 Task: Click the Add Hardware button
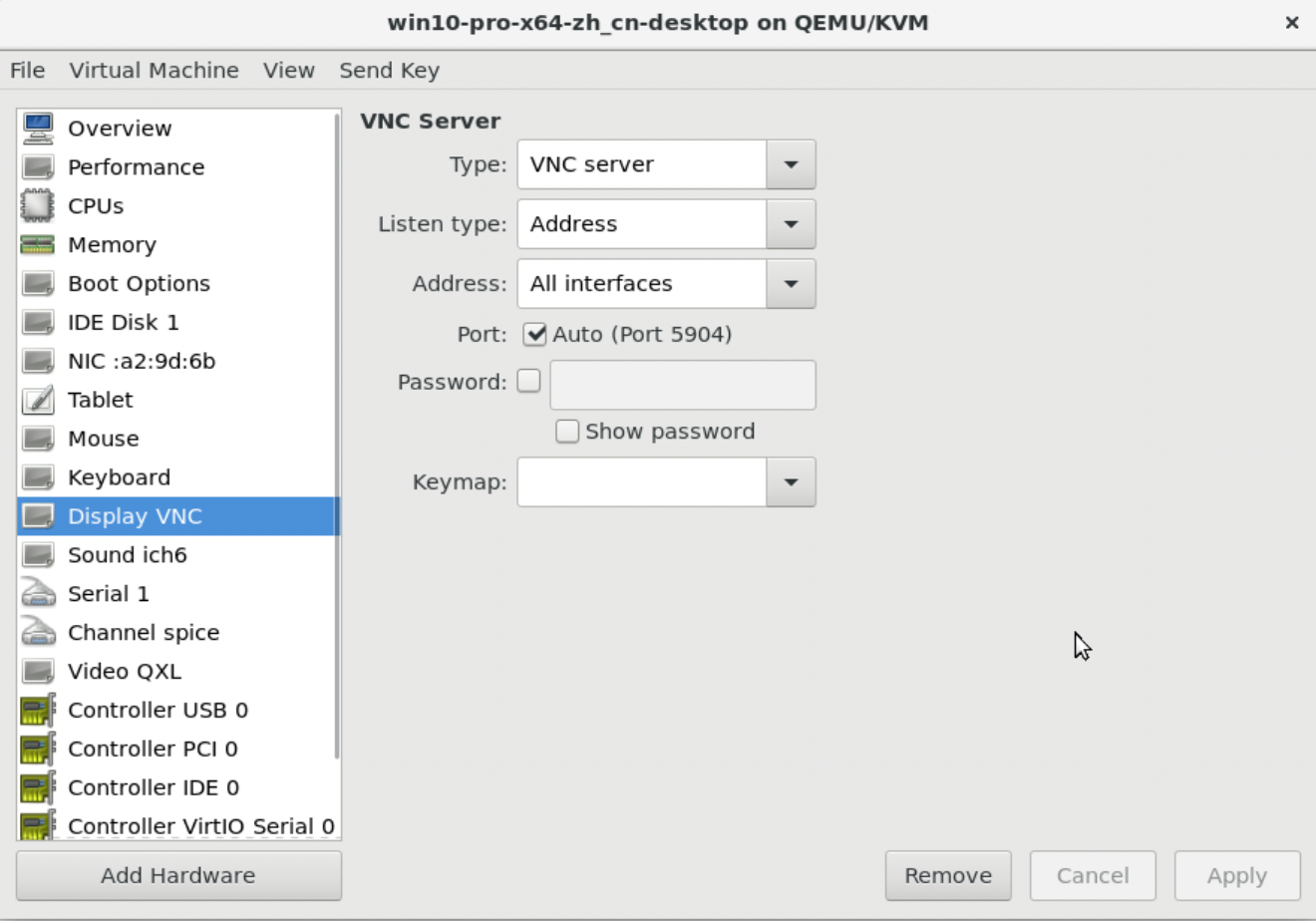coord(178,875)
